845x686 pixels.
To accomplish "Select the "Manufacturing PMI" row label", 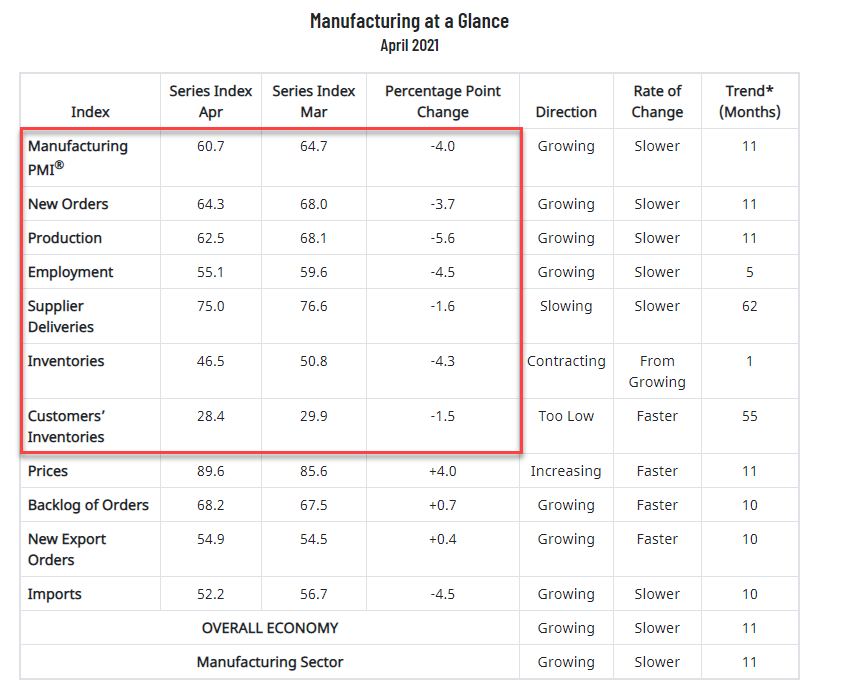I will (x=78, y=157).
